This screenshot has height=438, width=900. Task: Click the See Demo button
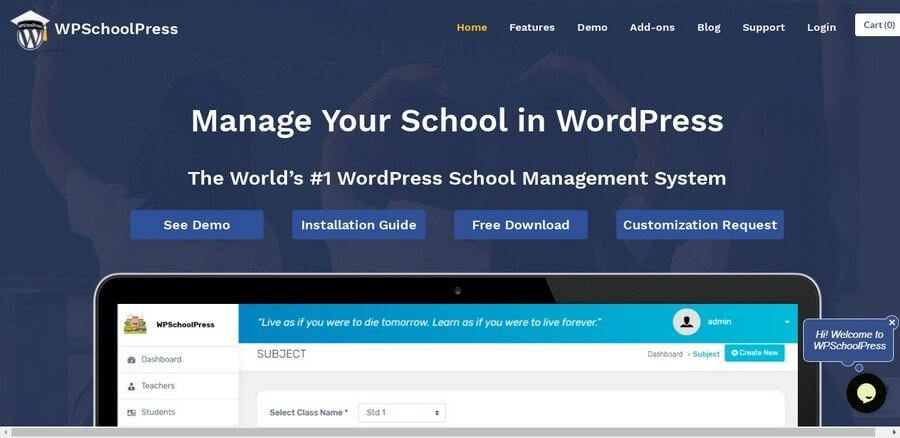(197, 225)
